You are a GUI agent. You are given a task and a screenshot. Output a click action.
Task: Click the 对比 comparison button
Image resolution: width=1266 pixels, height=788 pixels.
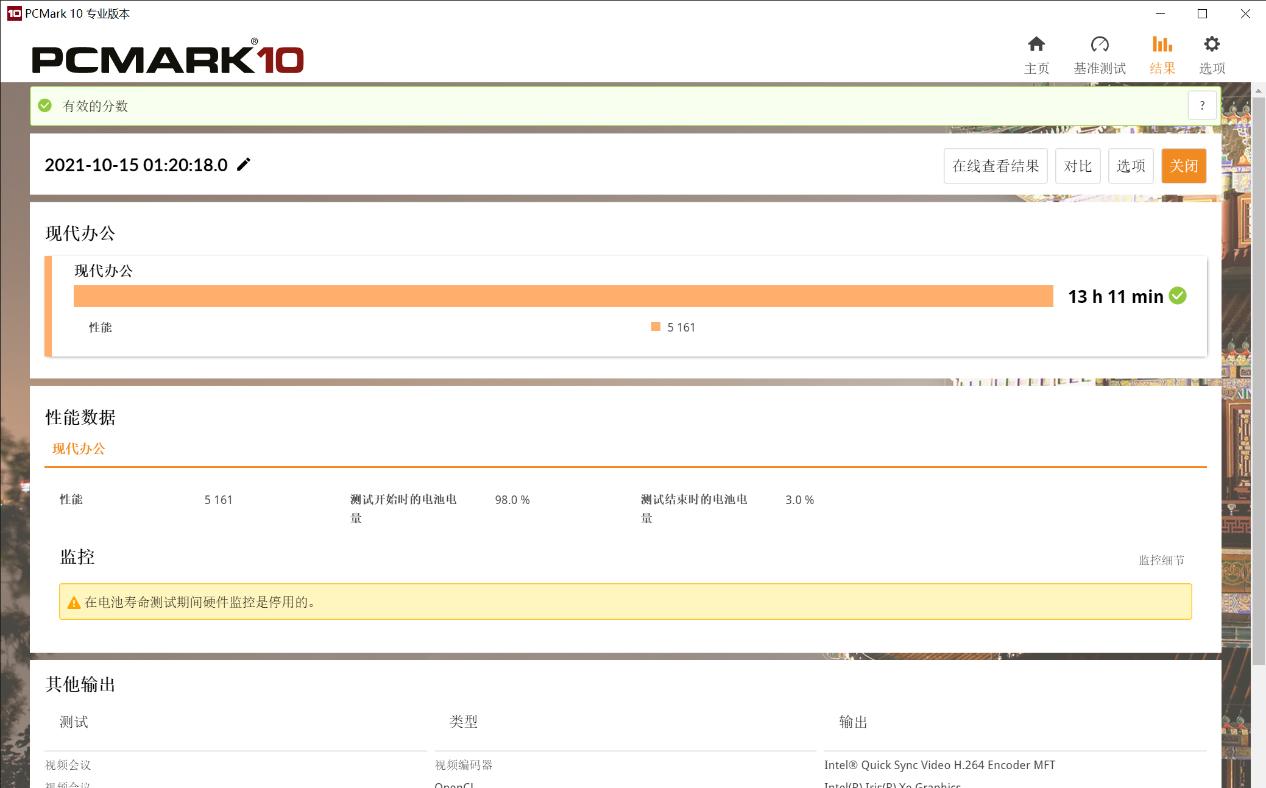tap(1077, 165)
